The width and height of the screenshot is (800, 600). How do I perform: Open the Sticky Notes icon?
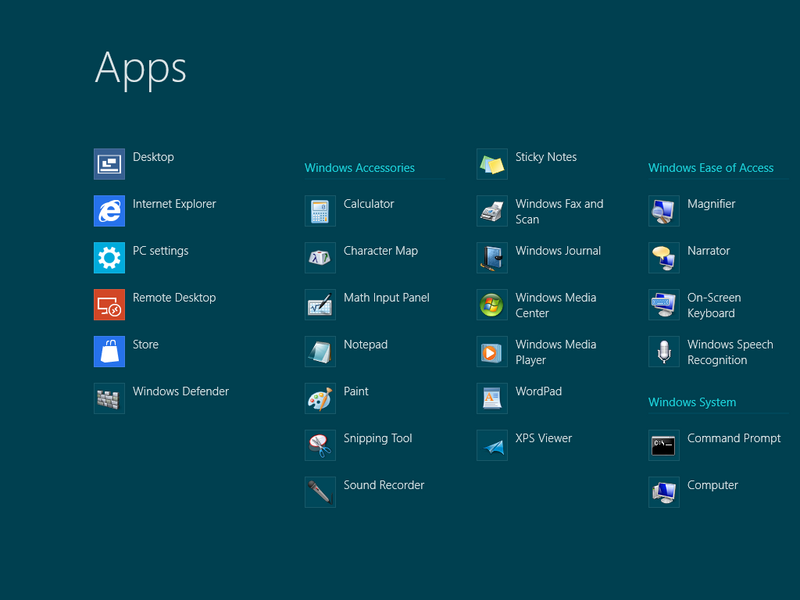[492, 164]
